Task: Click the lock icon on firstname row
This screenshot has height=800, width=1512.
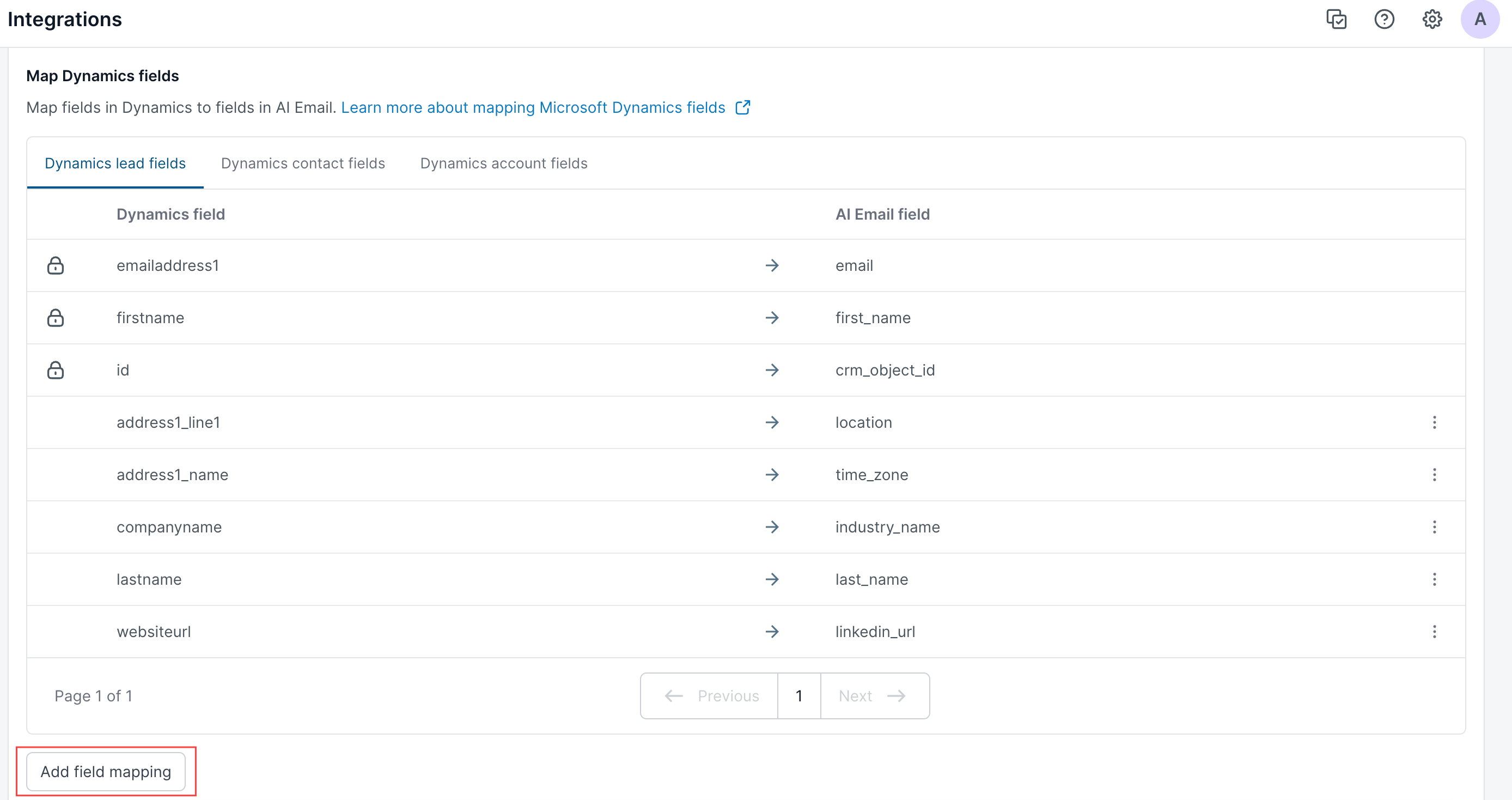Action: [56, 318]
